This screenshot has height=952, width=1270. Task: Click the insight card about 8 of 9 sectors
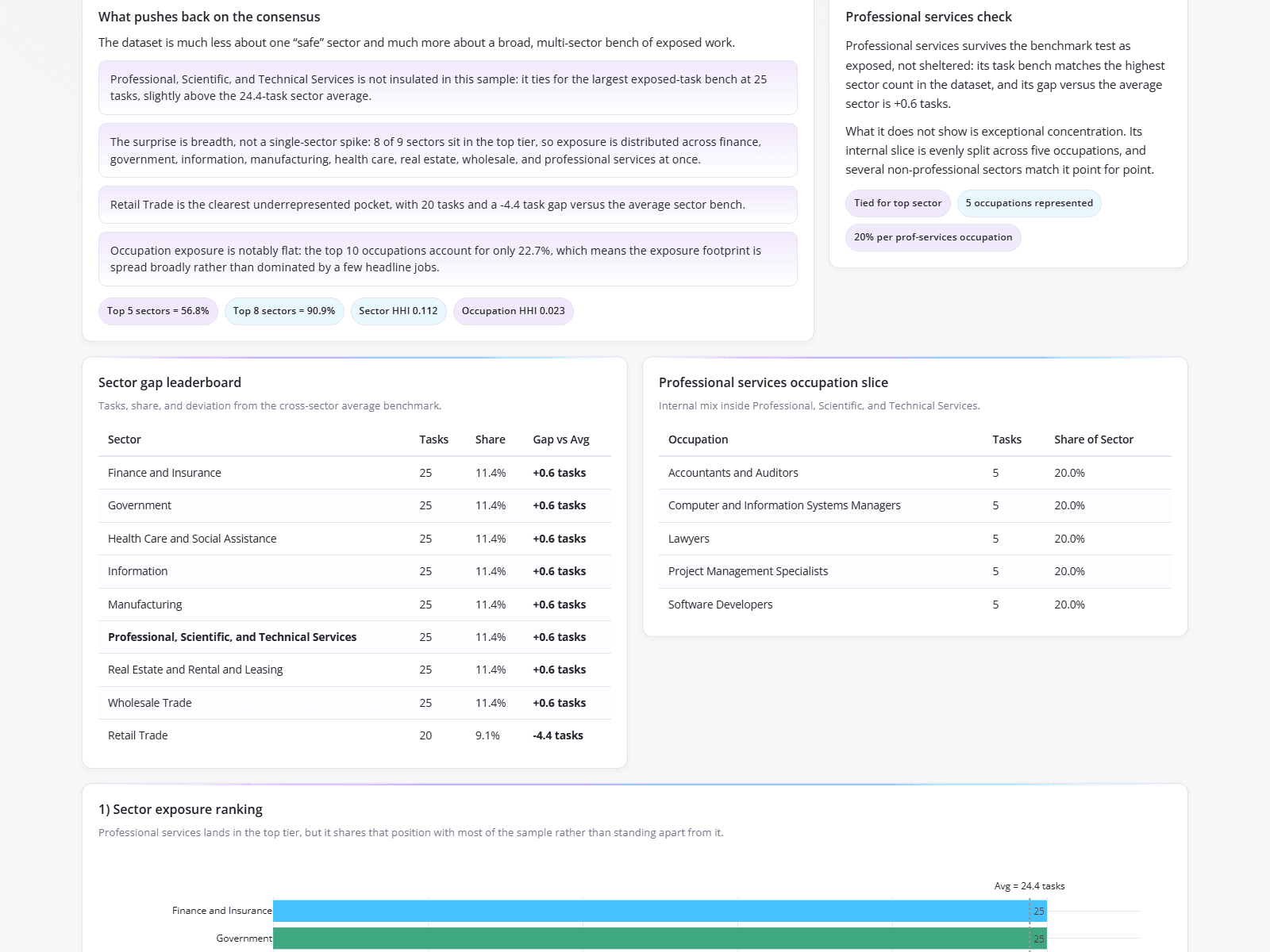coord(448,151)
